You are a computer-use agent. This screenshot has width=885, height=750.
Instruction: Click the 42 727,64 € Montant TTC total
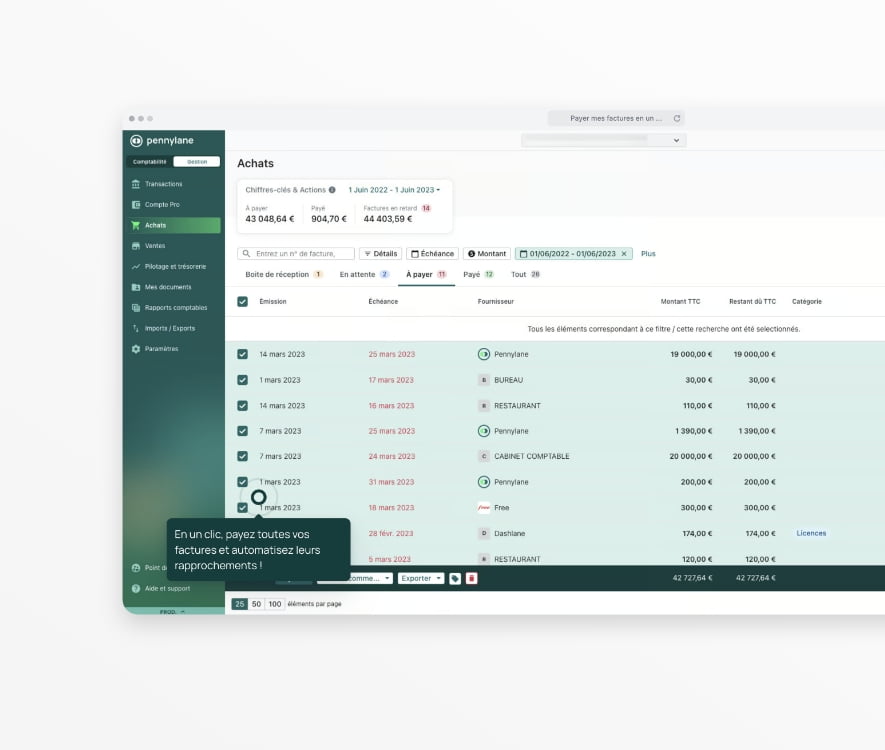click(x=693, y=578)
